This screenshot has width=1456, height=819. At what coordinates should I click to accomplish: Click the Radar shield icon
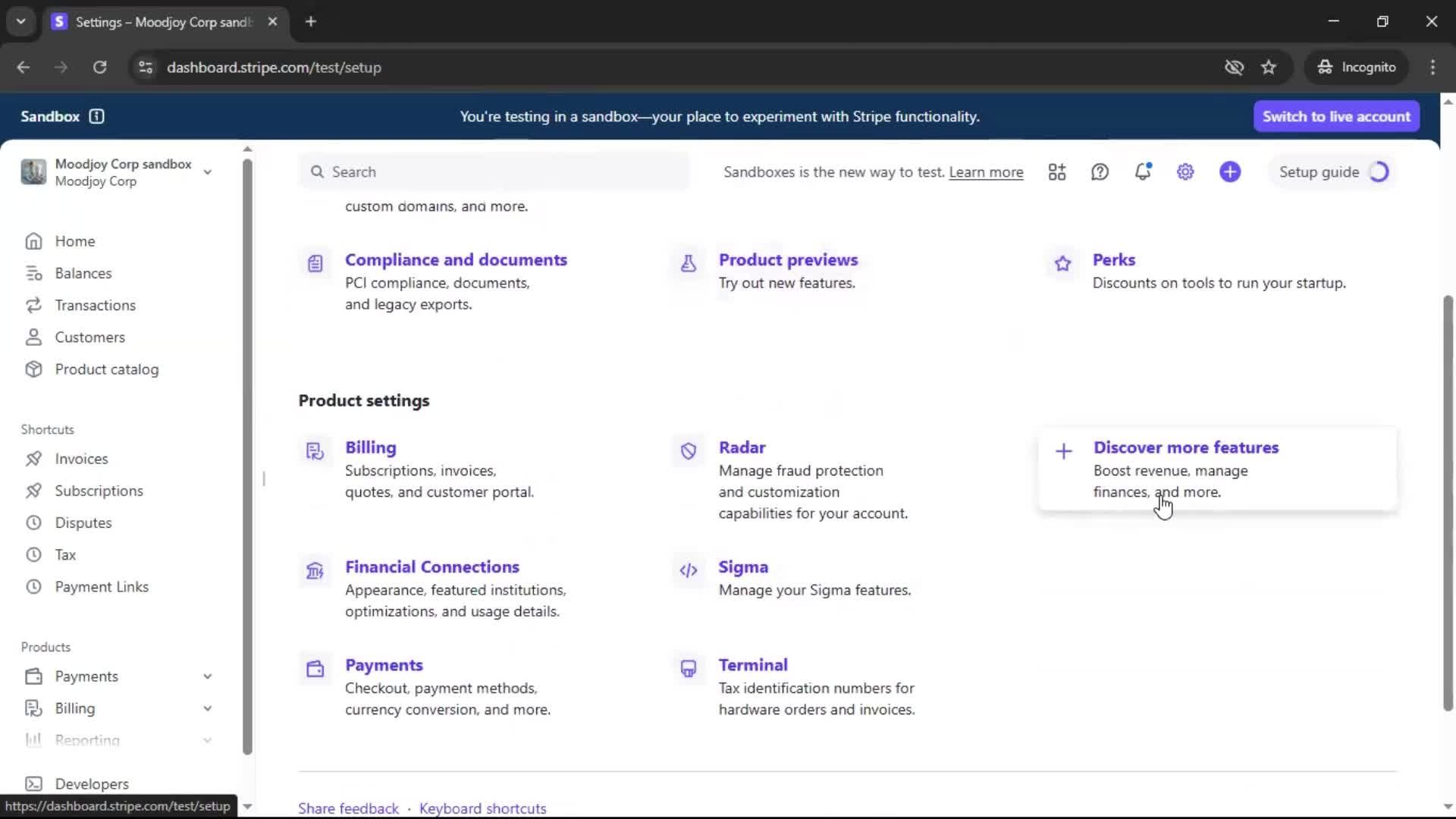click(689, 451)
